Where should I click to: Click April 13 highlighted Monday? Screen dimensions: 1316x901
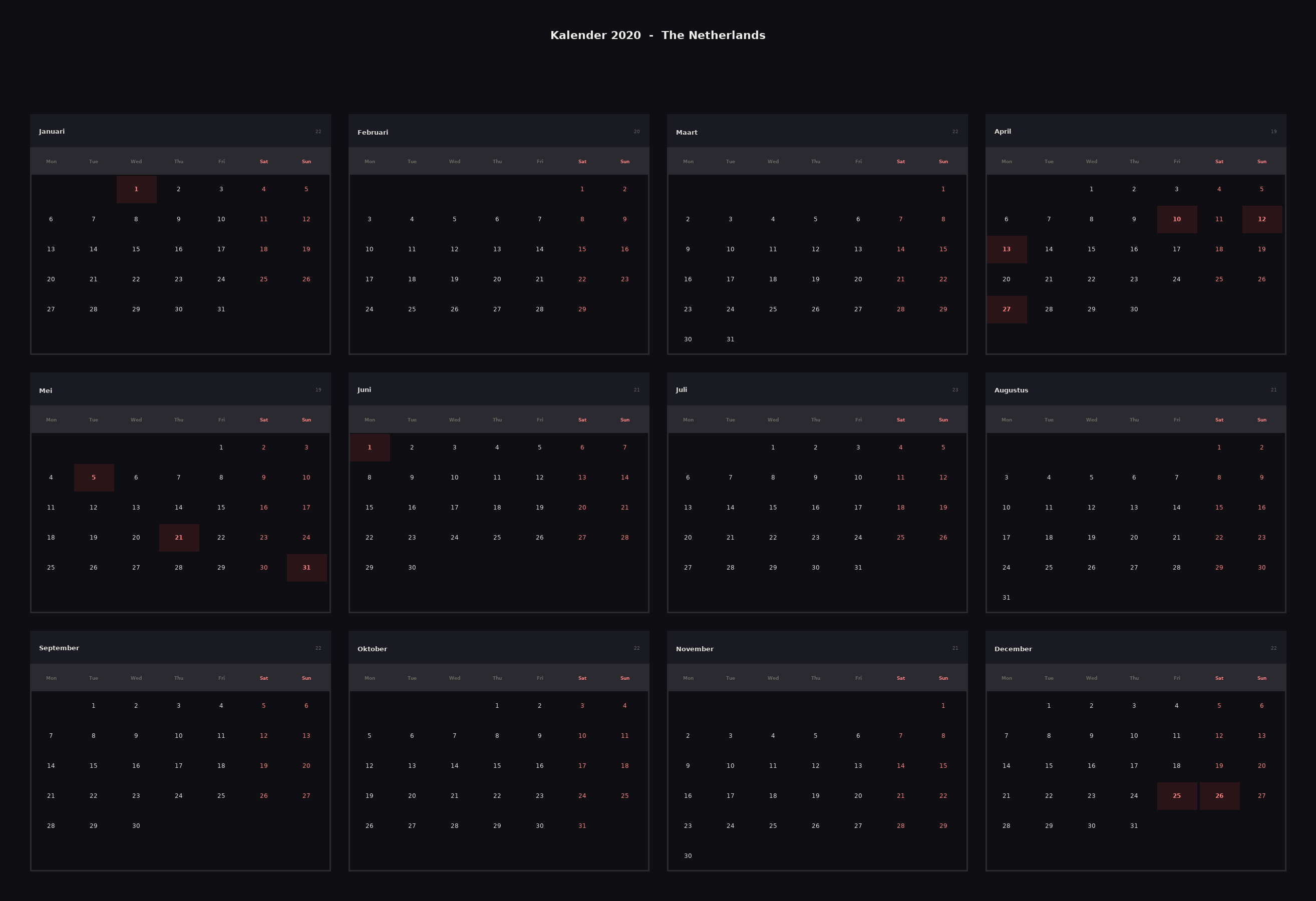pyautogui.click(x=1006, y=249)
